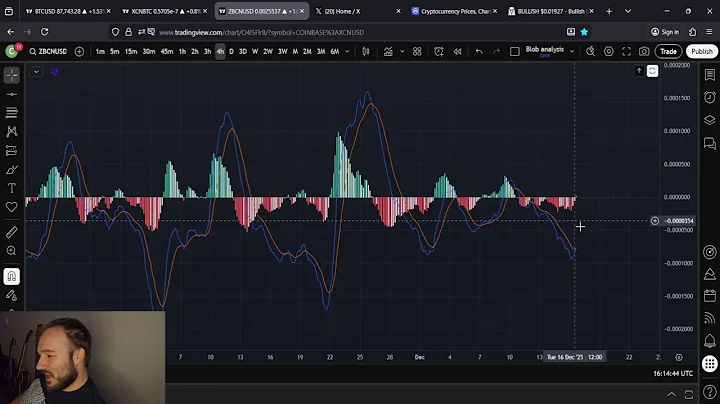Open the time axis settings gear
Viewport: 720px width, 404px height.
(679, 357)
